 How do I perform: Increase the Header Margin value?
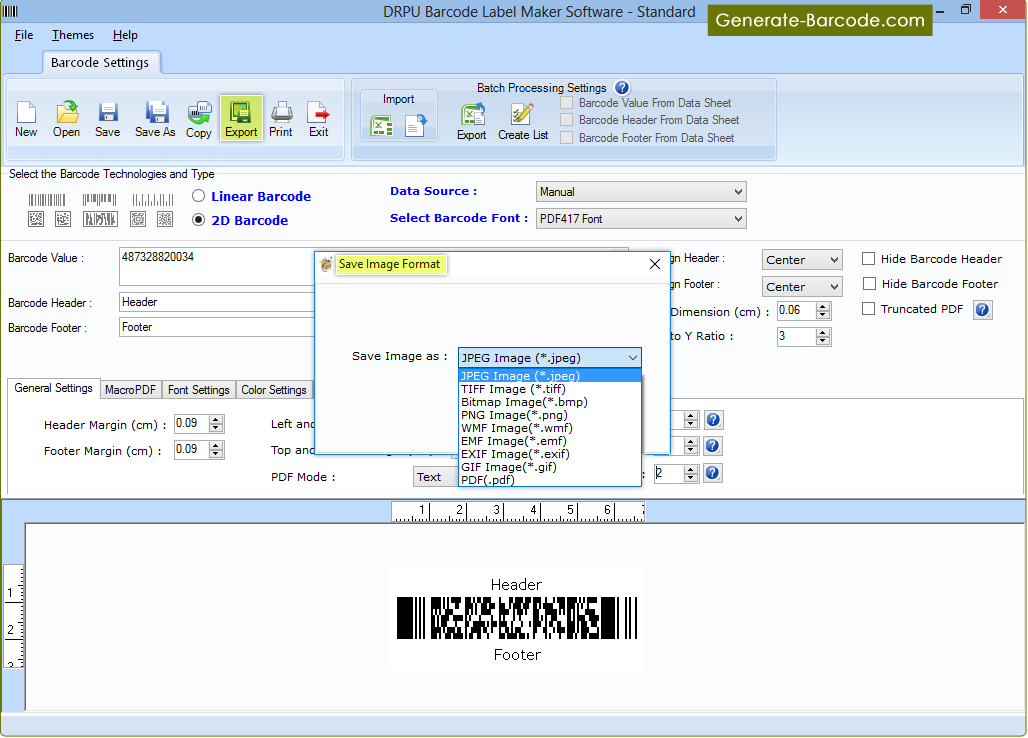(x=216, y=419)
